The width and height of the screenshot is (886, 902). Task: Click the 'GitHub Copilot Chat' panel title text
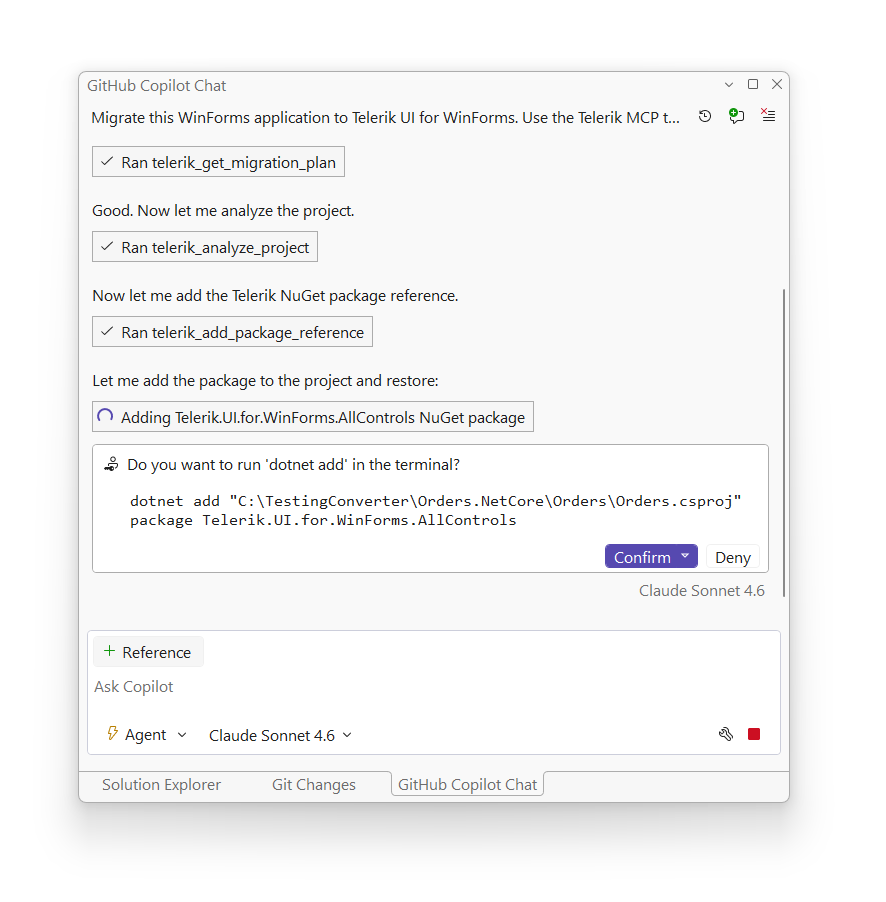coord(156,86)
